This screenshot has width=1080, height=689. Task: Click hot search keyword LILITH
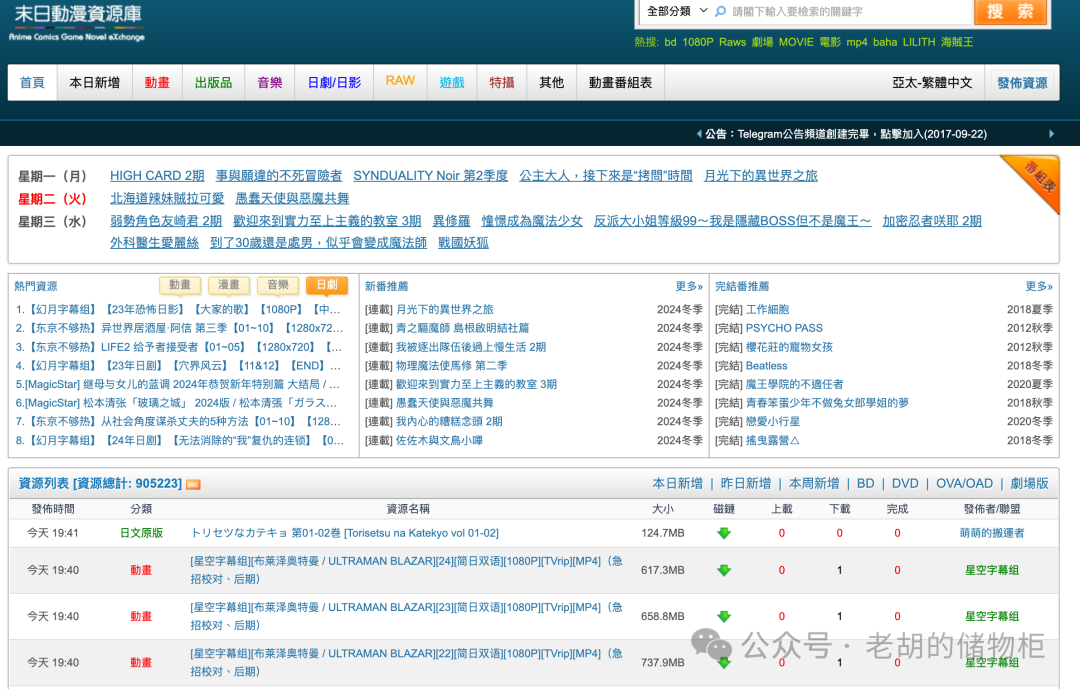point(919,42)
